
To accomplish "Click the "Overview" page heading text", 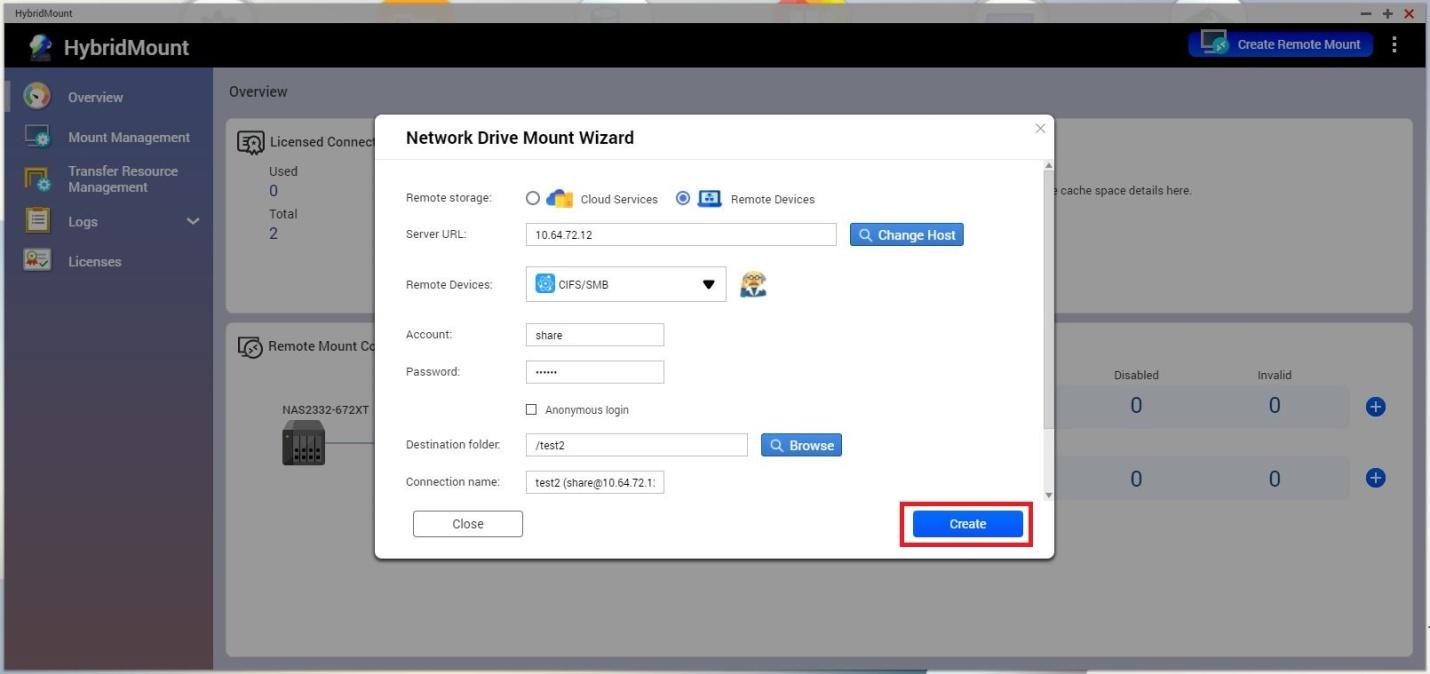I will (x=258, y=92).
